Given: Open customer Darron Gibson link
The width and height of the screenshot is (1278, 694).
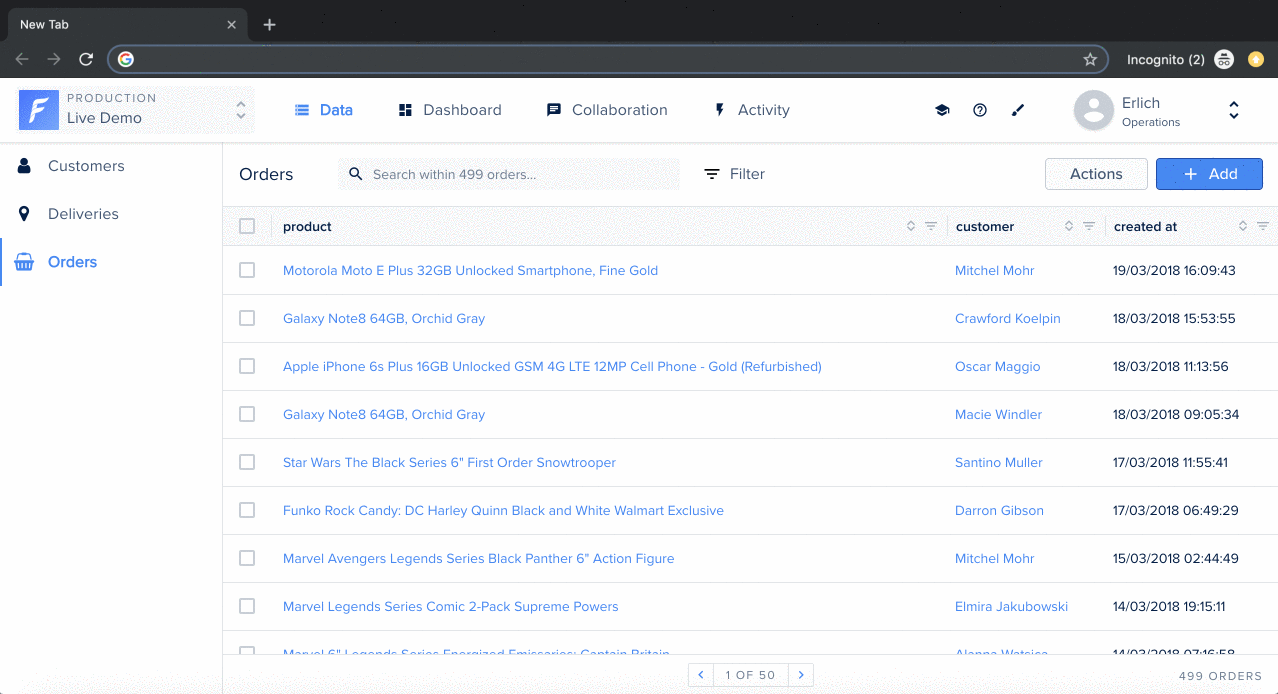Looking at the screenshot, I should tap(999, 510).
